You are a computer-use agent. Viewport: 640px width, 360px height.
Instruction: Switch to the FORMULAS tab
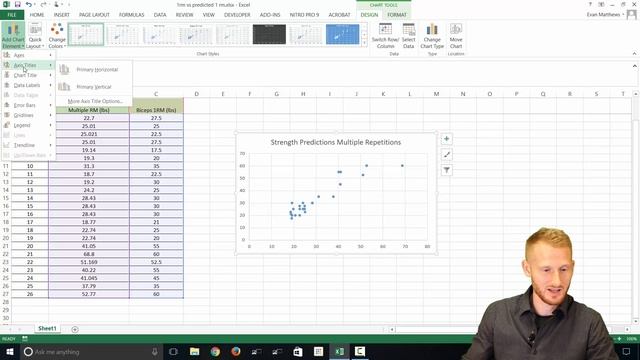[x=131, y=15]
